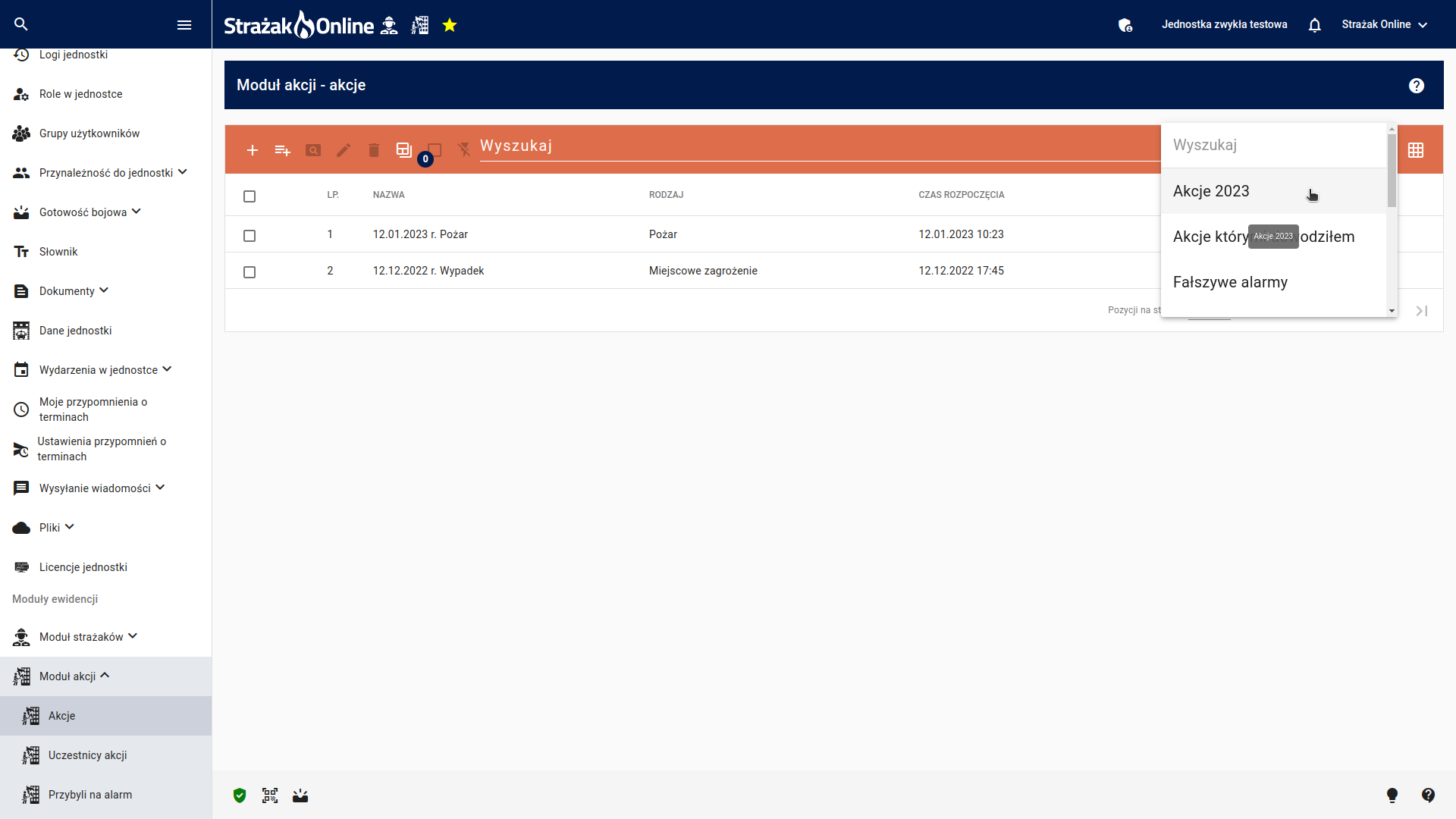The width and height of the screenshot is (1456, 819).
Task: Open the notifications bell
Action: (x=1315, y=25)
